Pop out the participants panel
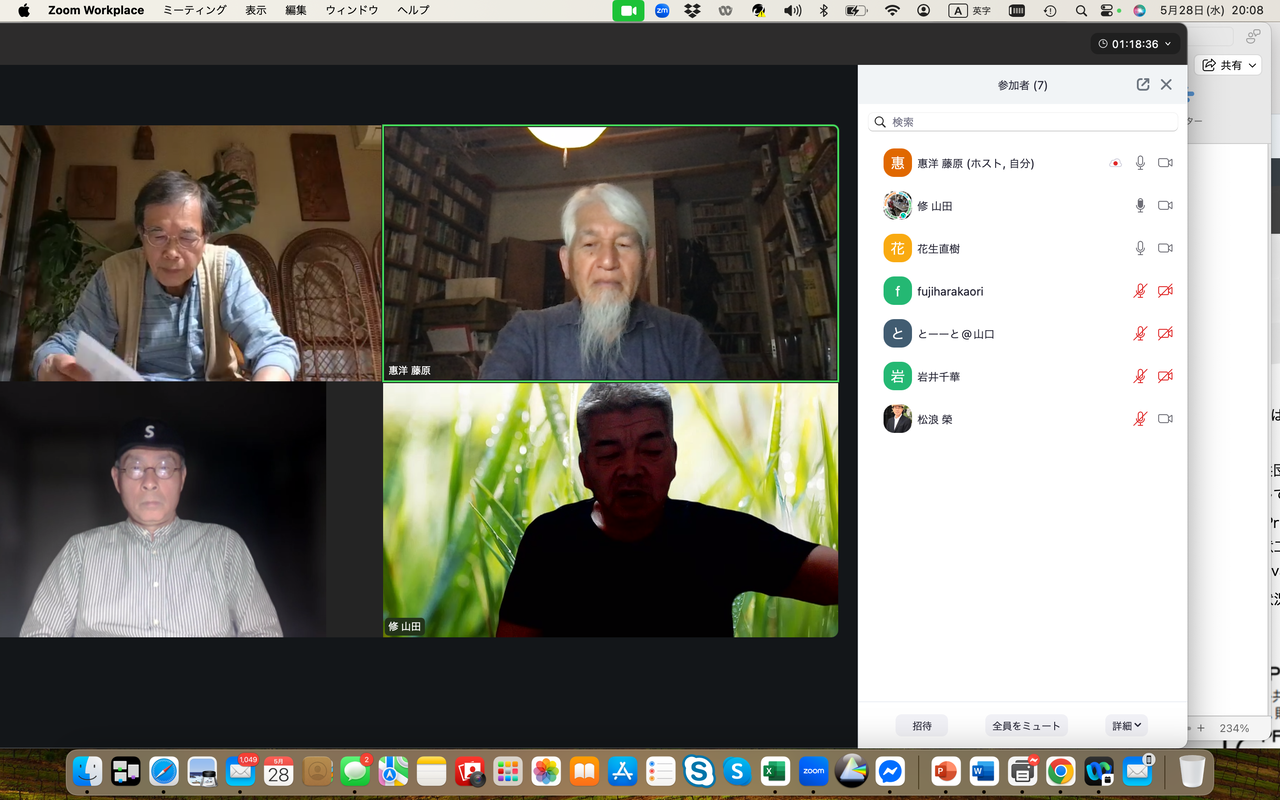 [1143, 85]
